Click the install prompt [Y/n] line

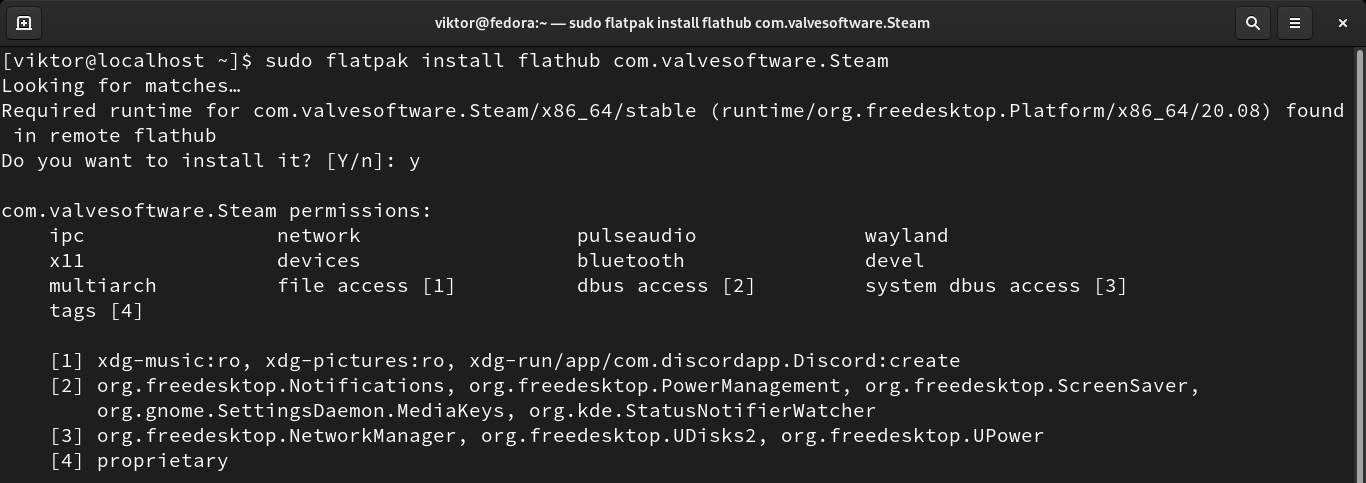pyautogui.click(x=210, y=161)
